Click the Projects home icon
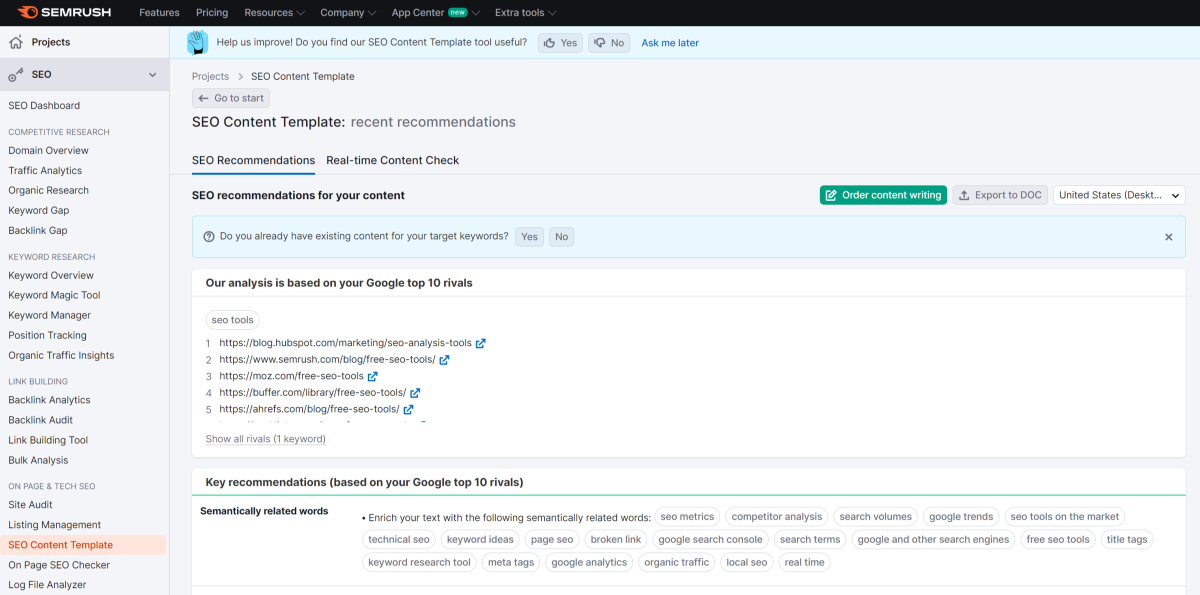 coord(16,42)
